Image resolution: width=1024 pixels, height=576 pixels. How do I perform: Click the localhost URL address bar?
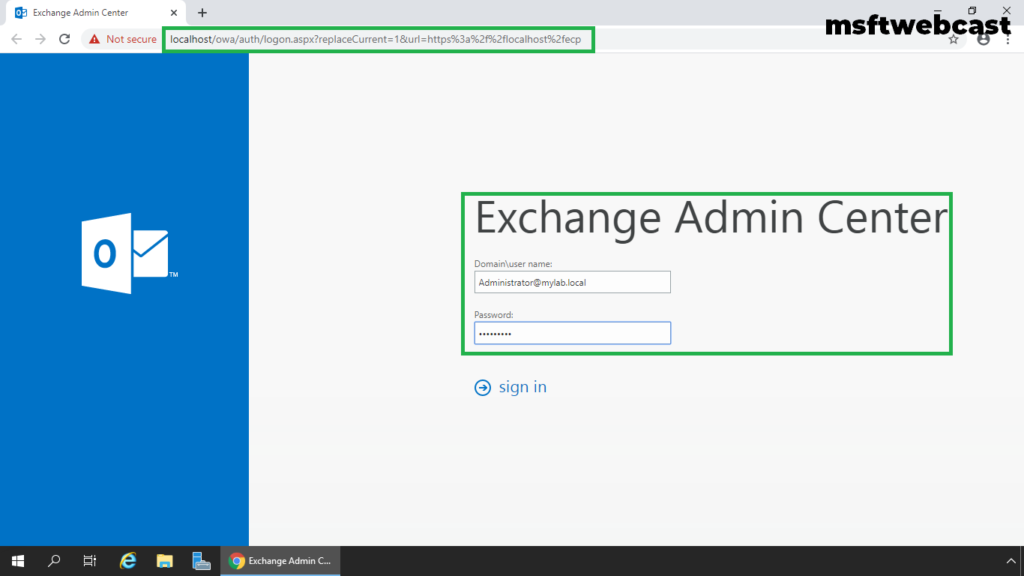377,39
